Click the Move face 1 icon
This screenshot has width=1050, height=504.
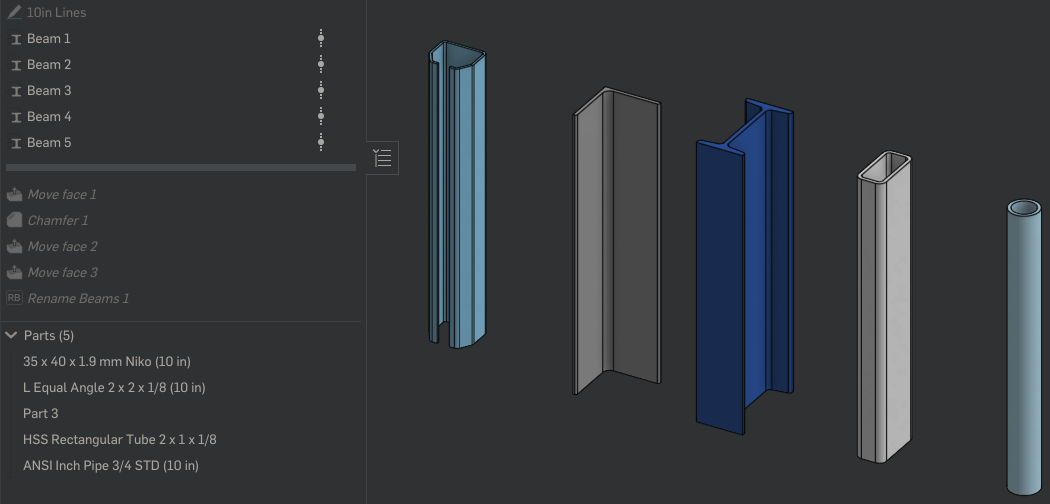14,195
